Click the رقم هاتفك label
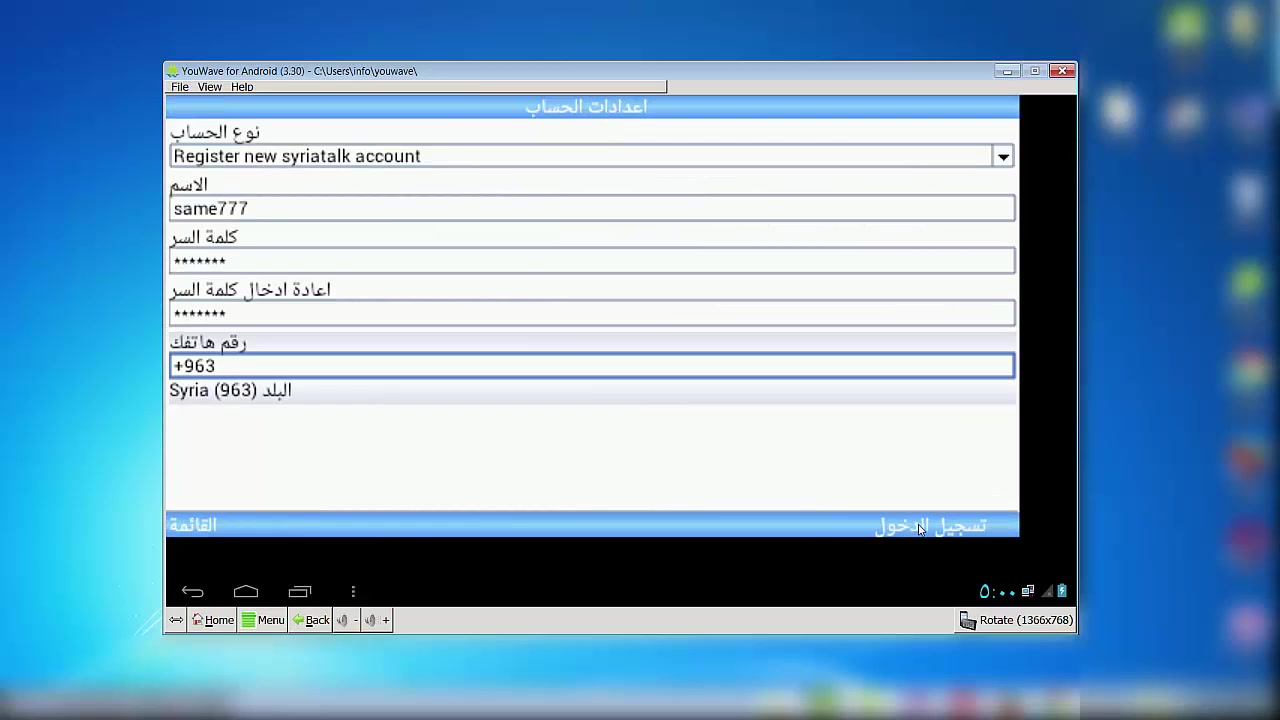This screenshot has width=1280, height=720. point(208,342)
